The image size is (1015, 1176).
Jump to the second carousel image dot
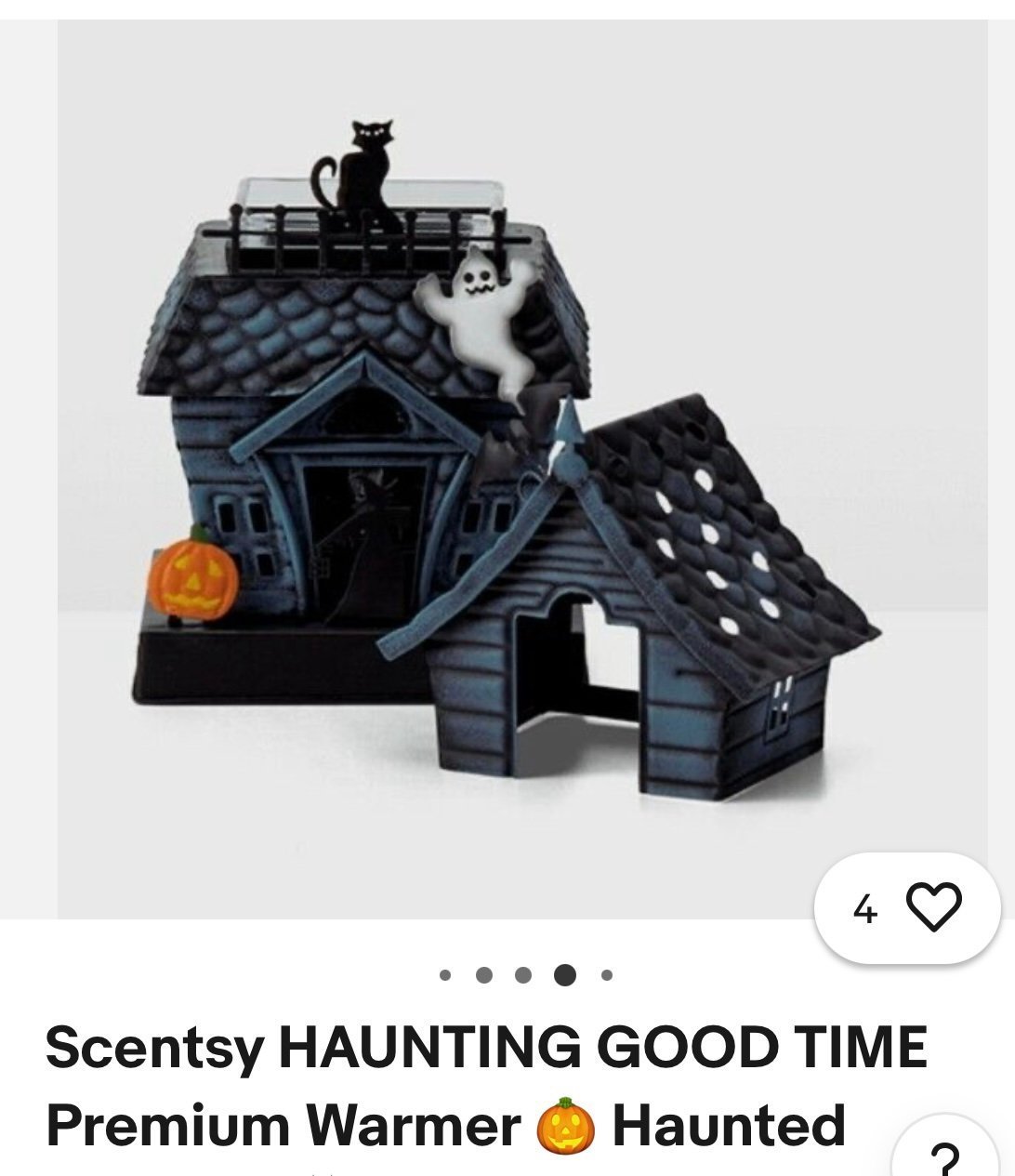pos(483,975)
